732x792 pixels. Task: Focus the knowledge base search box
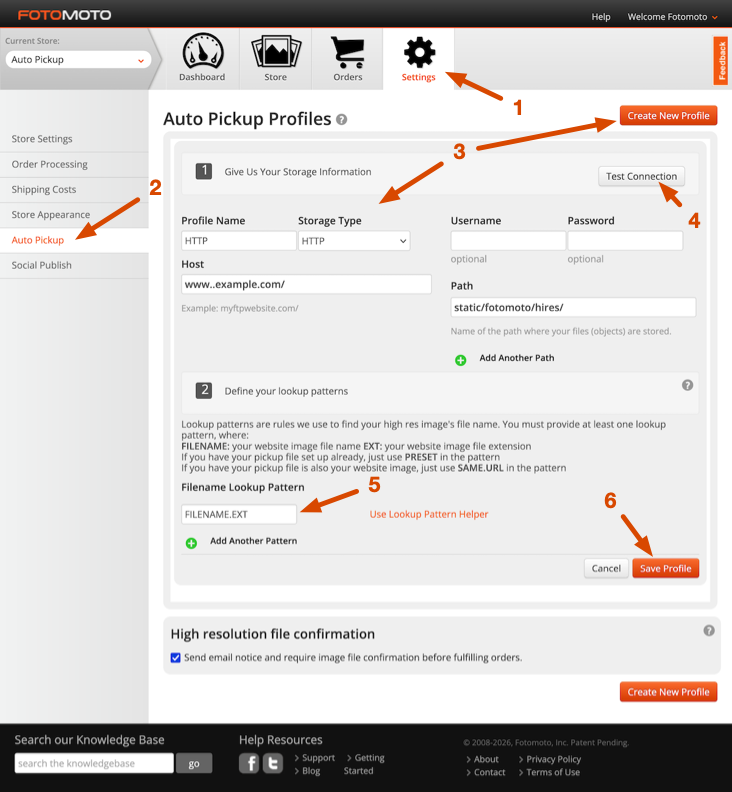pyautogui.click(x=94, y=763)
